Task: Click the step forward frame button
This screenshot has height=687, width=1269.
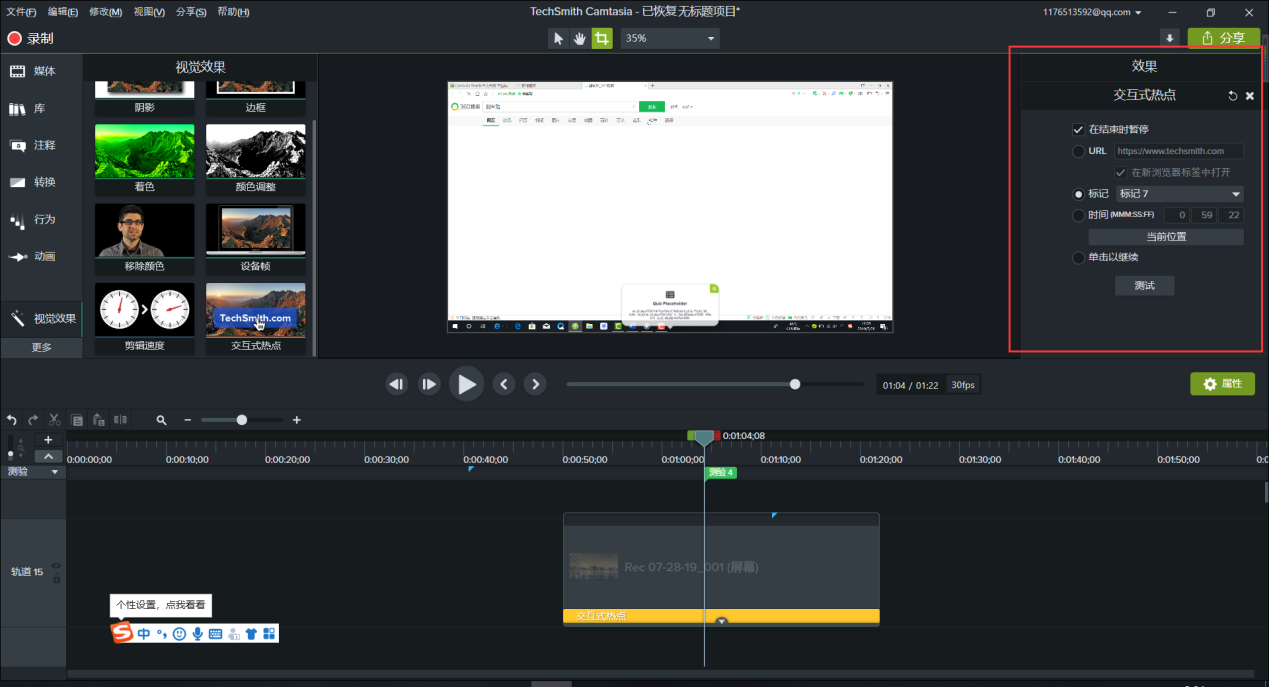Action: (429, 384)
